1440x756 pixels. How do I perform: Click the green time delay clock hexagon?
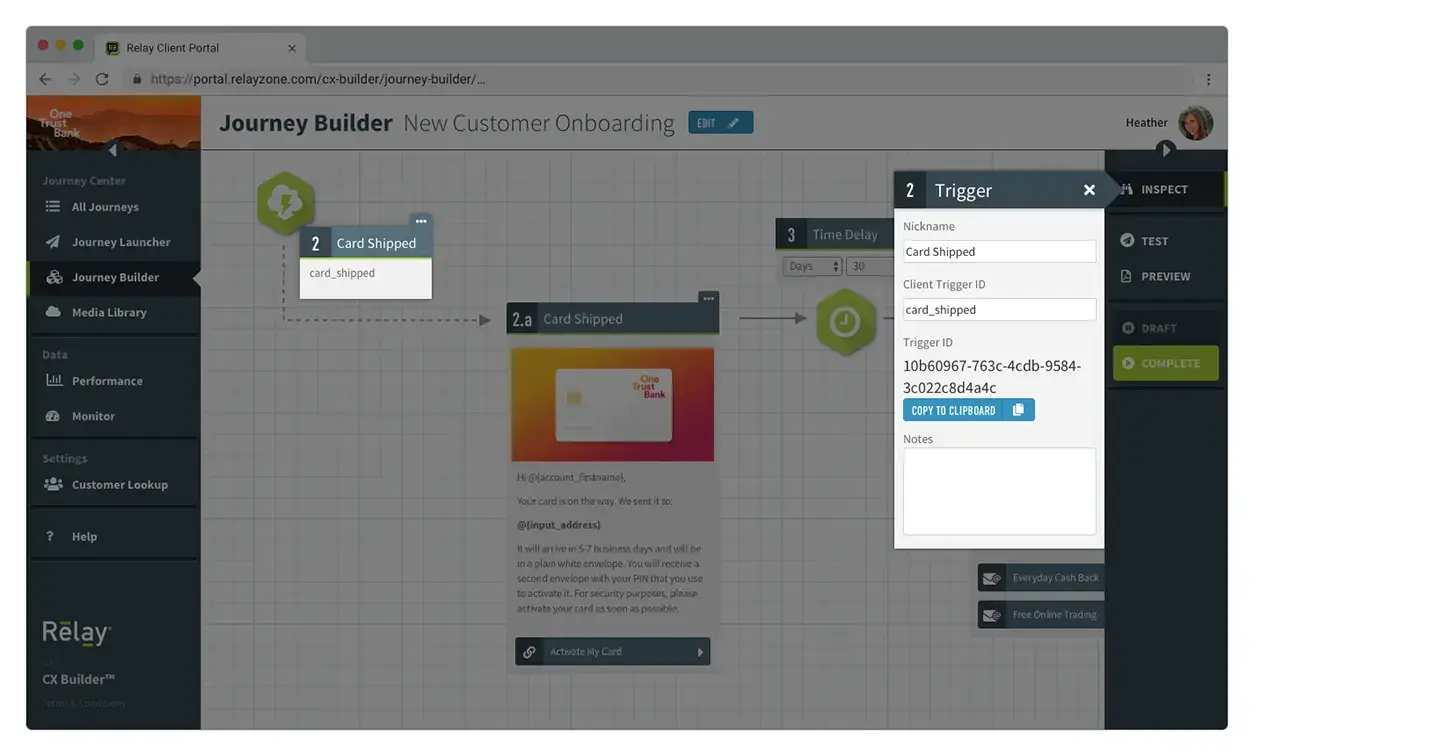845,322
